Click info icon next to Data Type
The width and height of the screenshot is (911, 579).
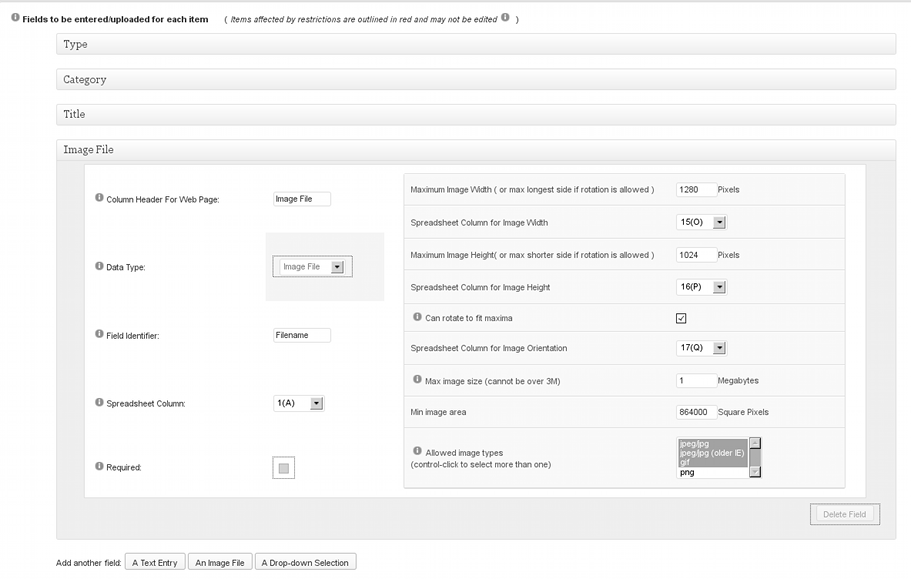pyautogui.click(x=99, y=266)
